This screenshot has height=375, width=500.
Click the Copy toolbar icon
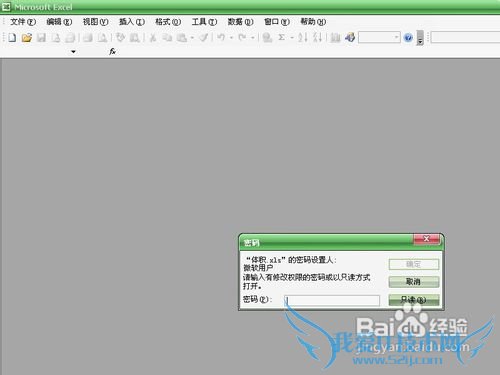[x=167, y=37]
